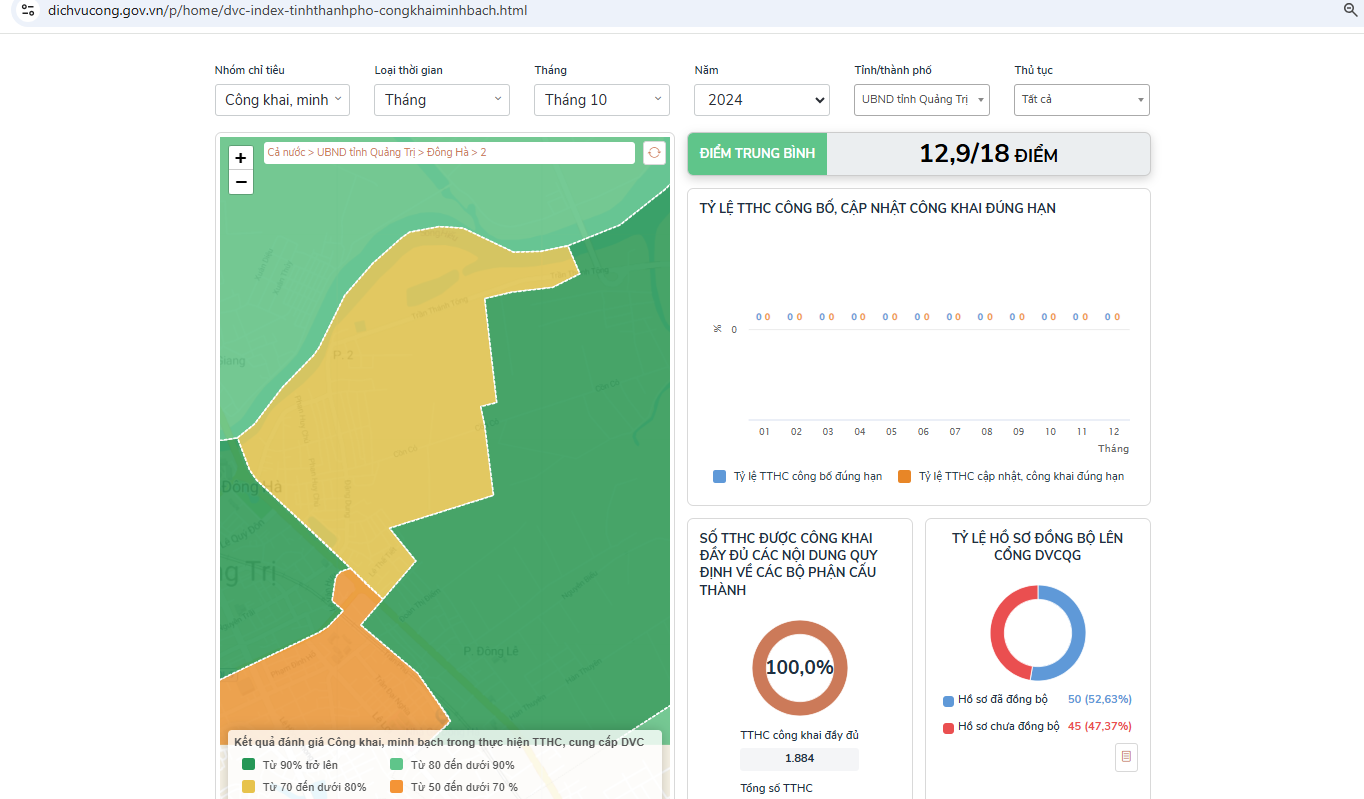Open the Năm 2024 year dropdown
Viewport: 1364px width, 799px height.
pyautogui.click(x=762, y=100)
